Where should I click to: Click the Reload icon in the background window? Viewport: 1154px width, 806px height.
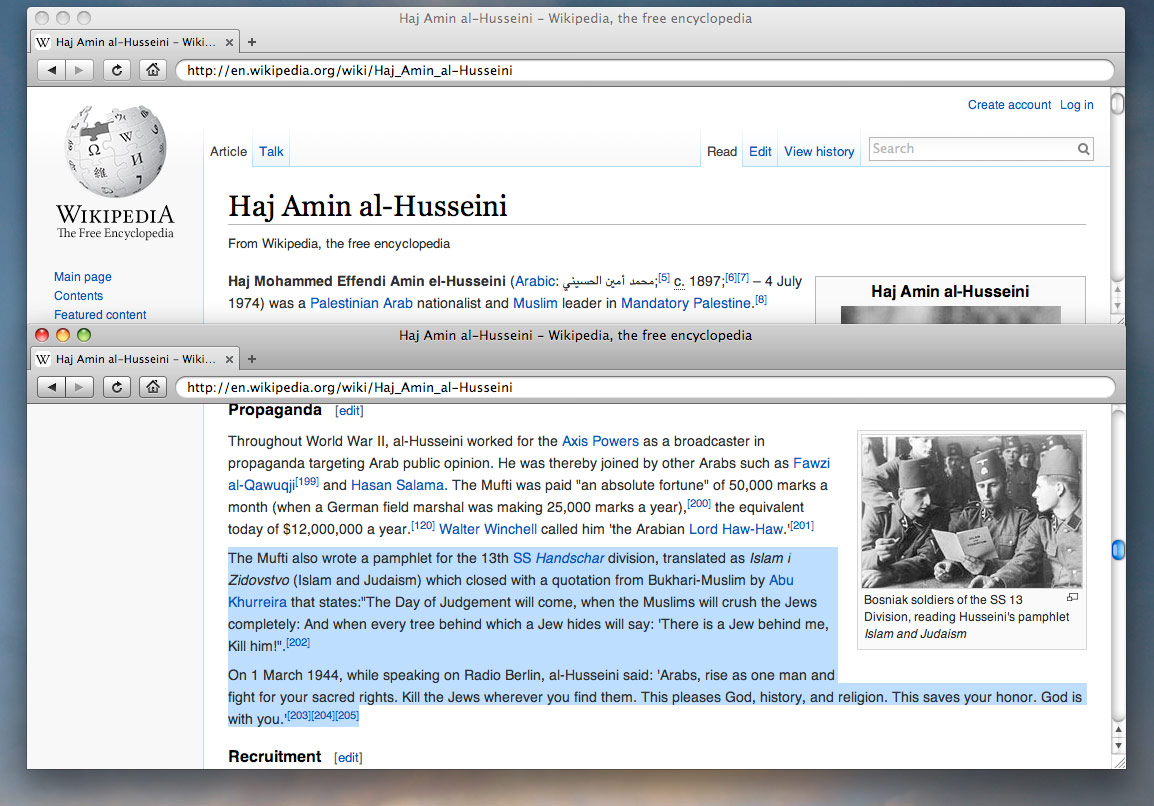[x=116, y=70]
